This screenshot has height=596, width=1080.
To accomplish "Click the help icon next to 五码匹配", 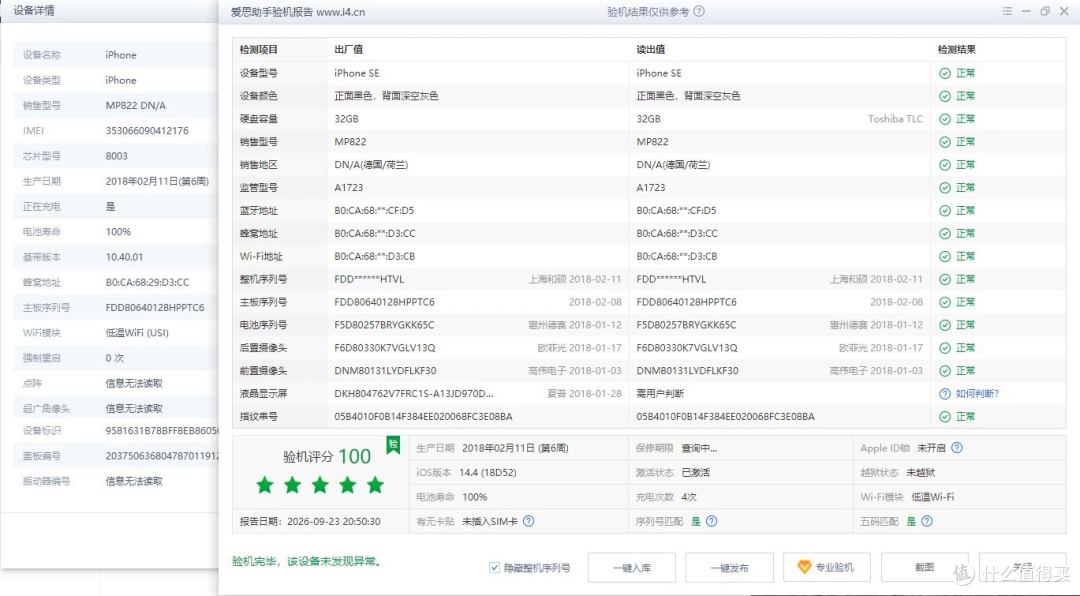I will tap(927, 522).
